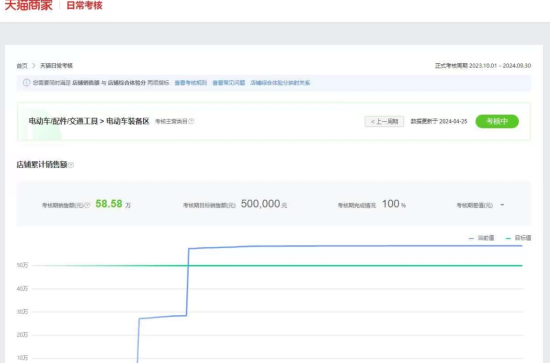Go to the previous period with 上一周期
This screenshot has height=363, width=550.
[x=384, y=121]
